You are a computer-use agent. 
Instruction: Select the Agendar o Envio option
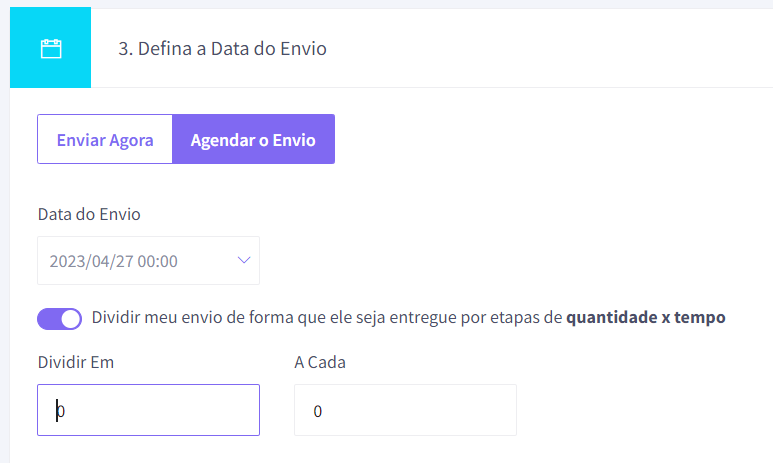[253, 140]
